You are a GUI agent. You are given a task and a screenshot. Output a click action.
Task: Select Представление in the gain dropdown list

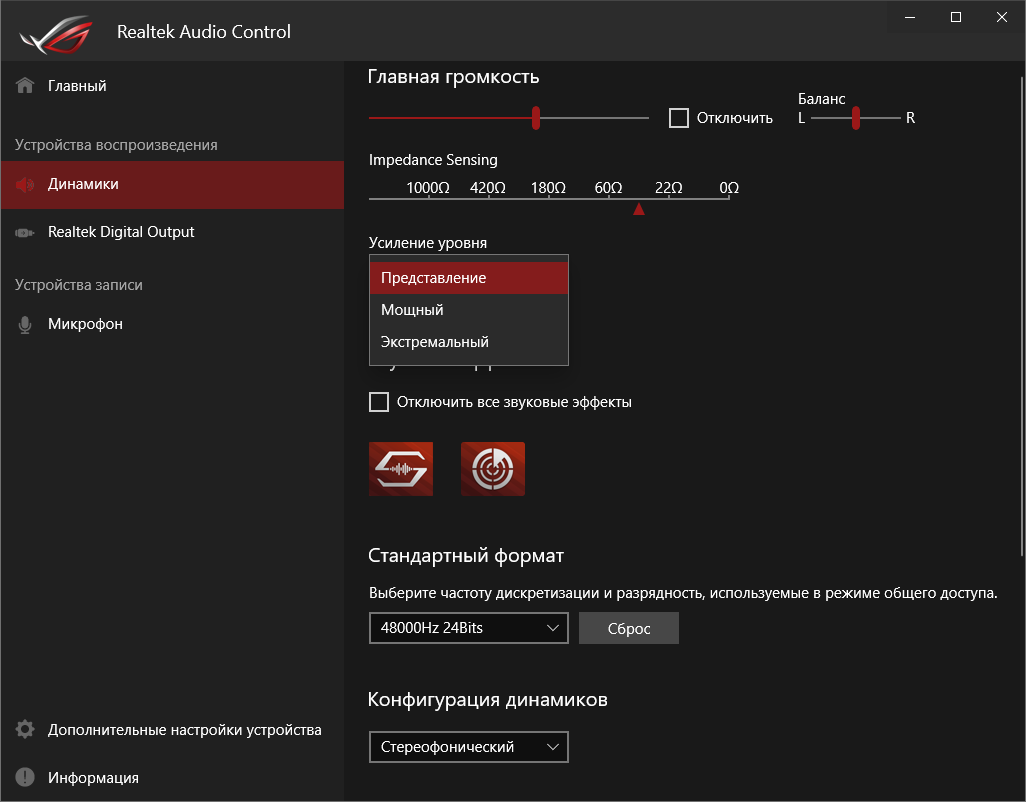pos(468,278)
